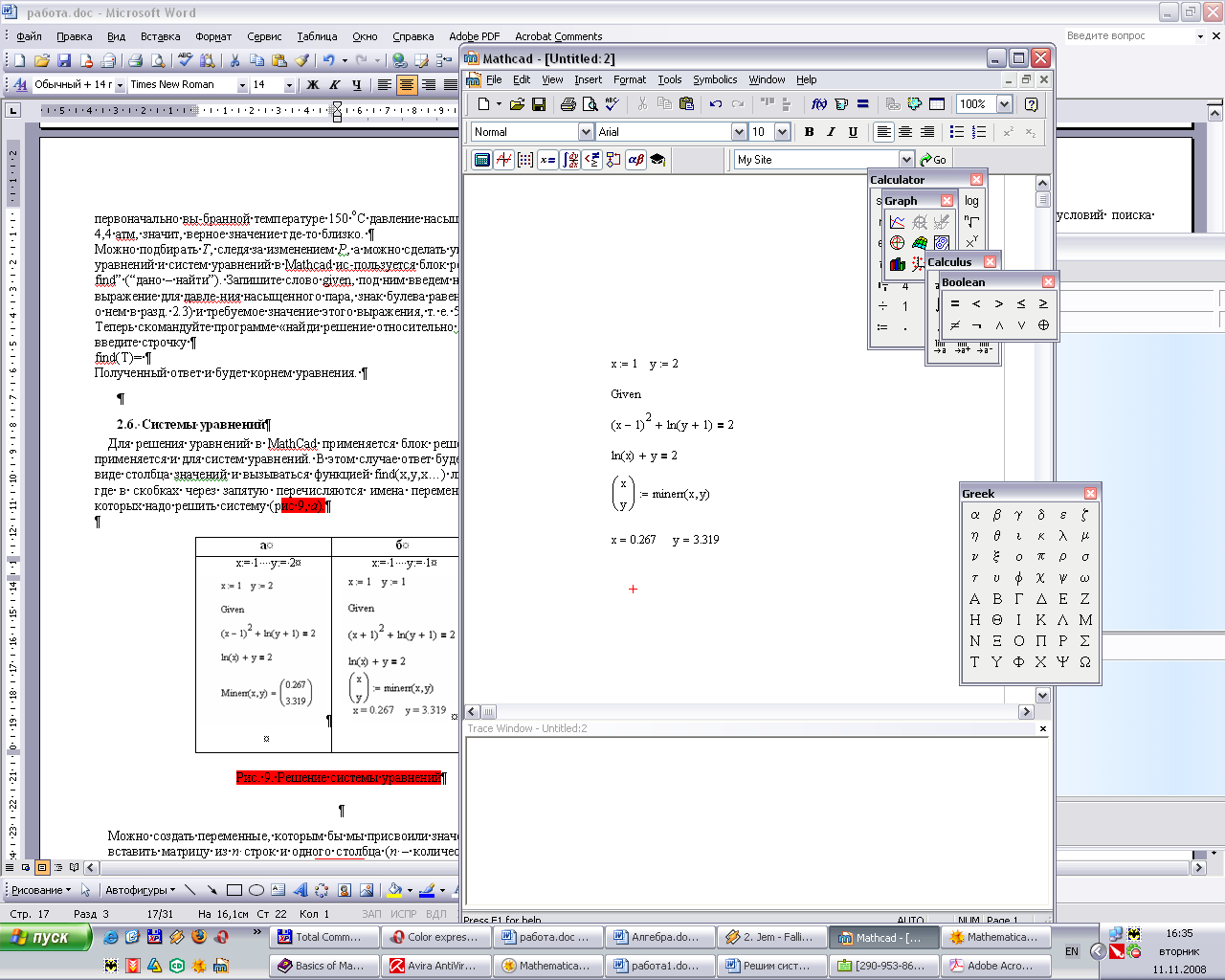Click the Save icon in Mathcad toolbar
1225x980 pixels.
click(539, 103)
